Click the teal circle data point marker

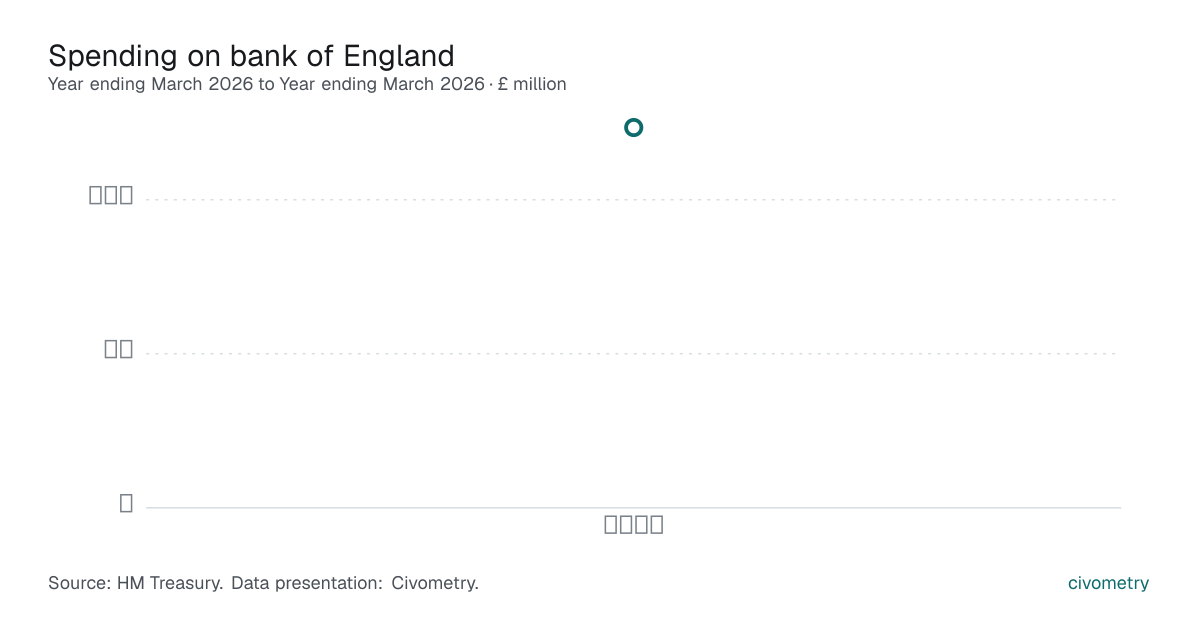tap(633, 127)
